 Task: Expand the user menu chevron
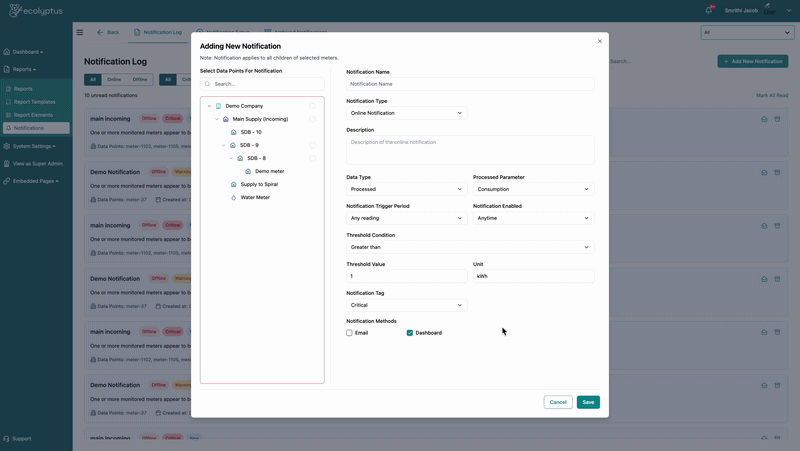click(x=789, y=10)
